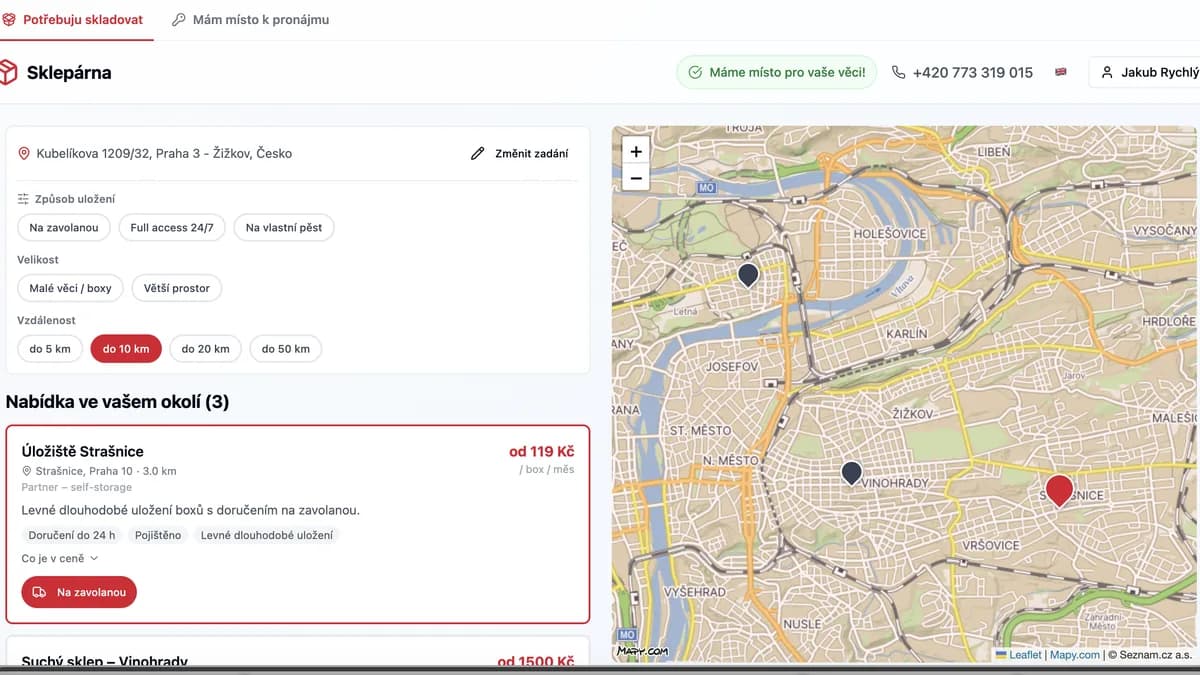Zoom in the map with plus
This screenshot has height=675, width=1200.
pos(636,151)
